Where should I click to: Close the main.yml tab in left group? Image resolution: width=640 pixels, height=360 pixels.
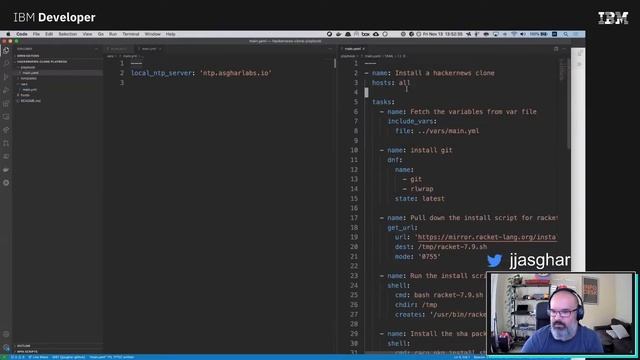[160, 49]
